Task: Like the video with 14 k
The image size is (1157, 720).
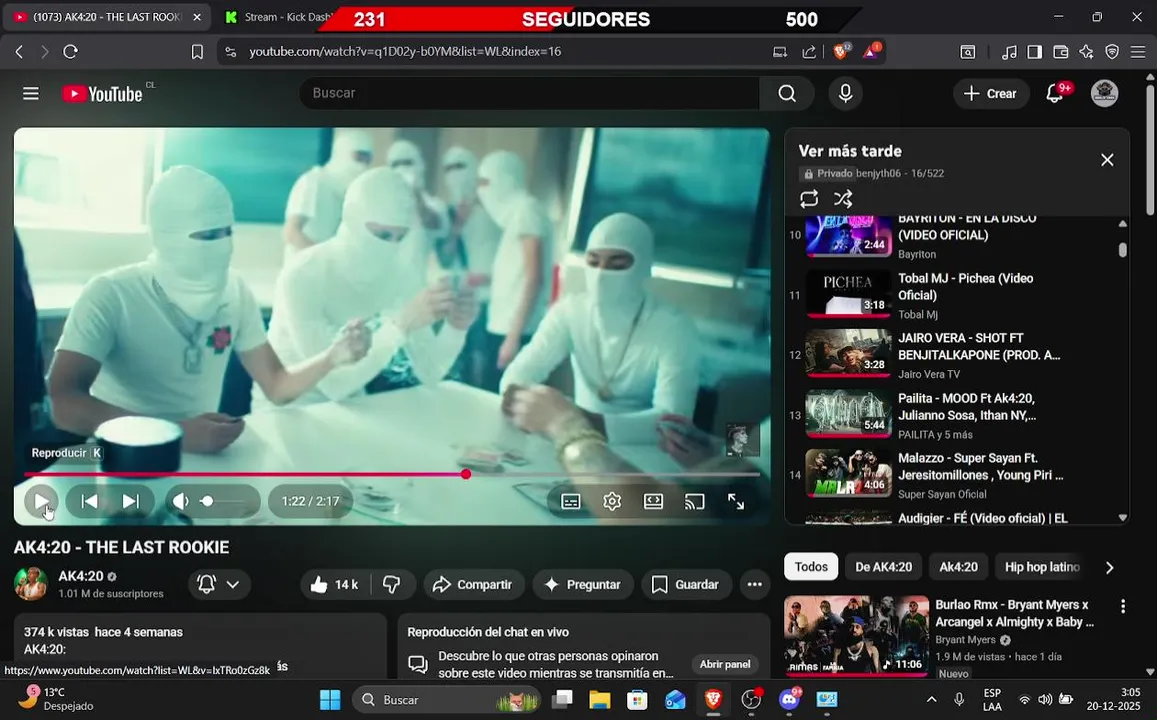Action: pyautogui.click(x=335, y=584)
